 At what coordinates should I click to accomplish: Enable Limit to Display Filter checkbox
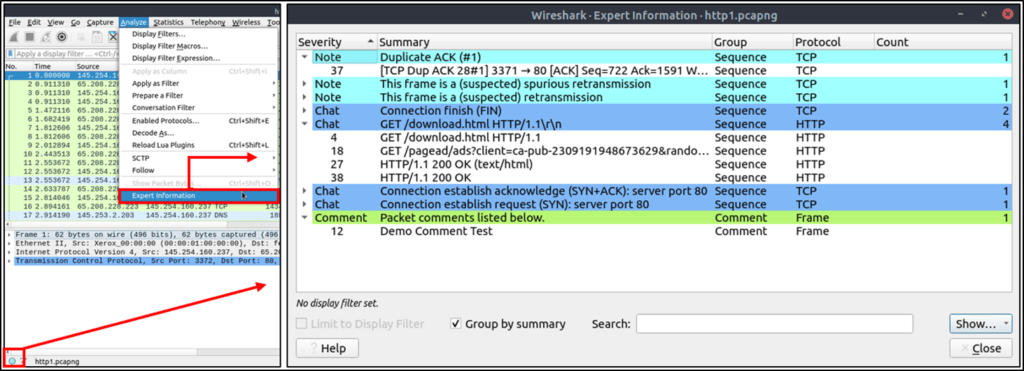[302, 323]
